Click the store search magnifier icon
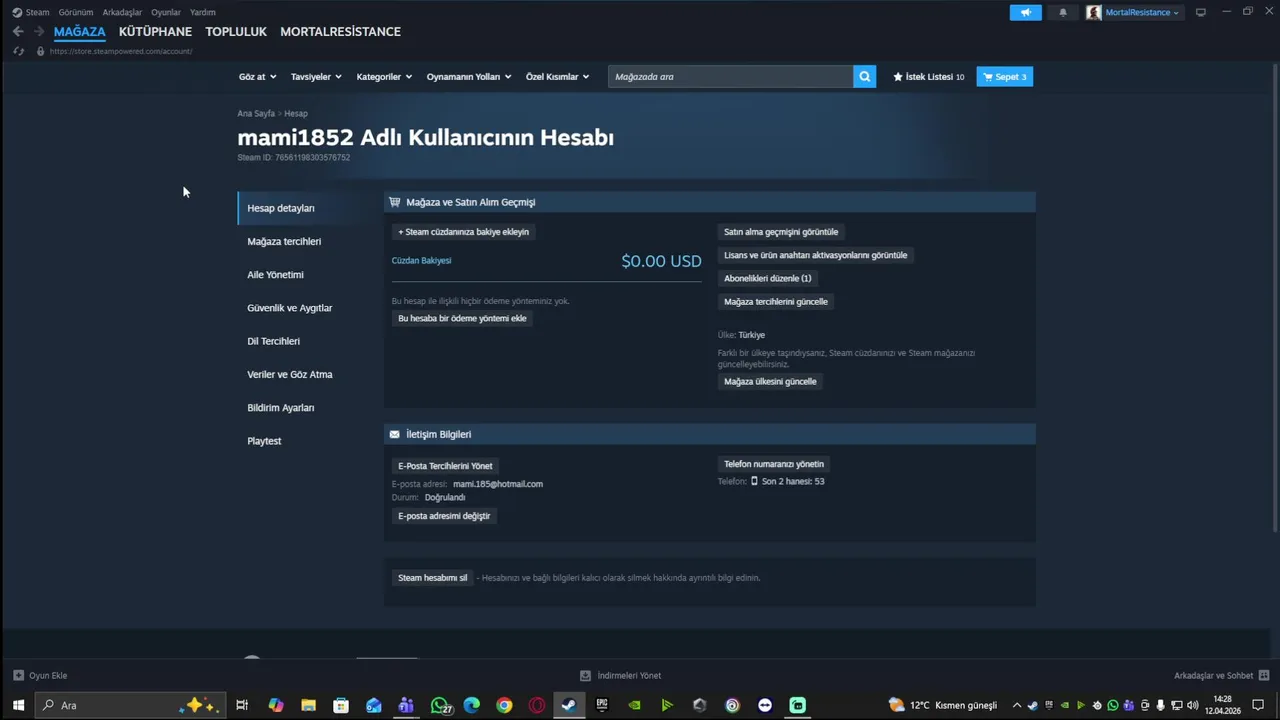This screenshot has width=1280, height=720. click(864, 76)
